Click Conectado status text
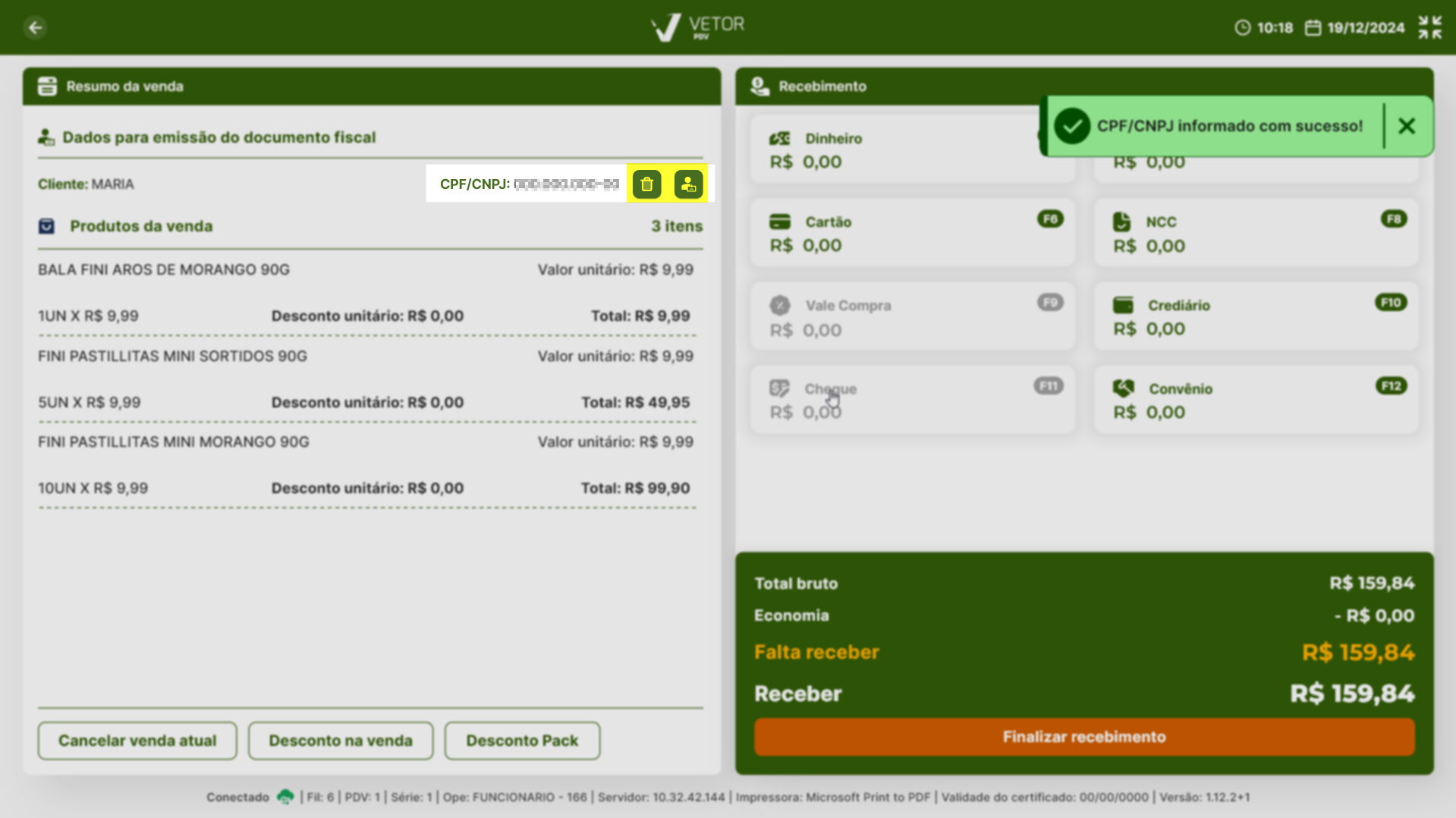Screen dimensions: 1456x818 point(237,797)
